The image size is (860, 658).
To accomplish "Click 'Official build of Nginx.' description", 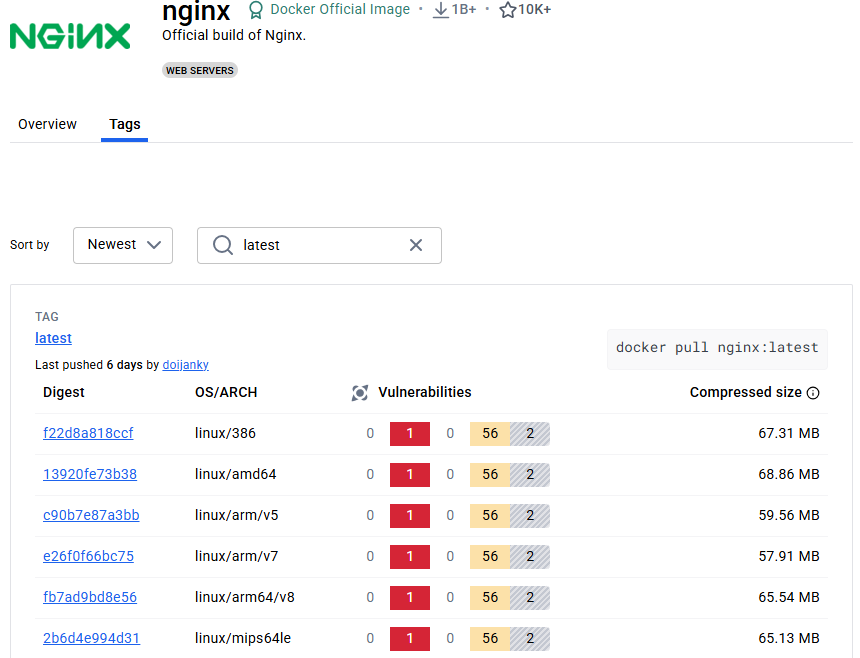I will coord(234,35).
